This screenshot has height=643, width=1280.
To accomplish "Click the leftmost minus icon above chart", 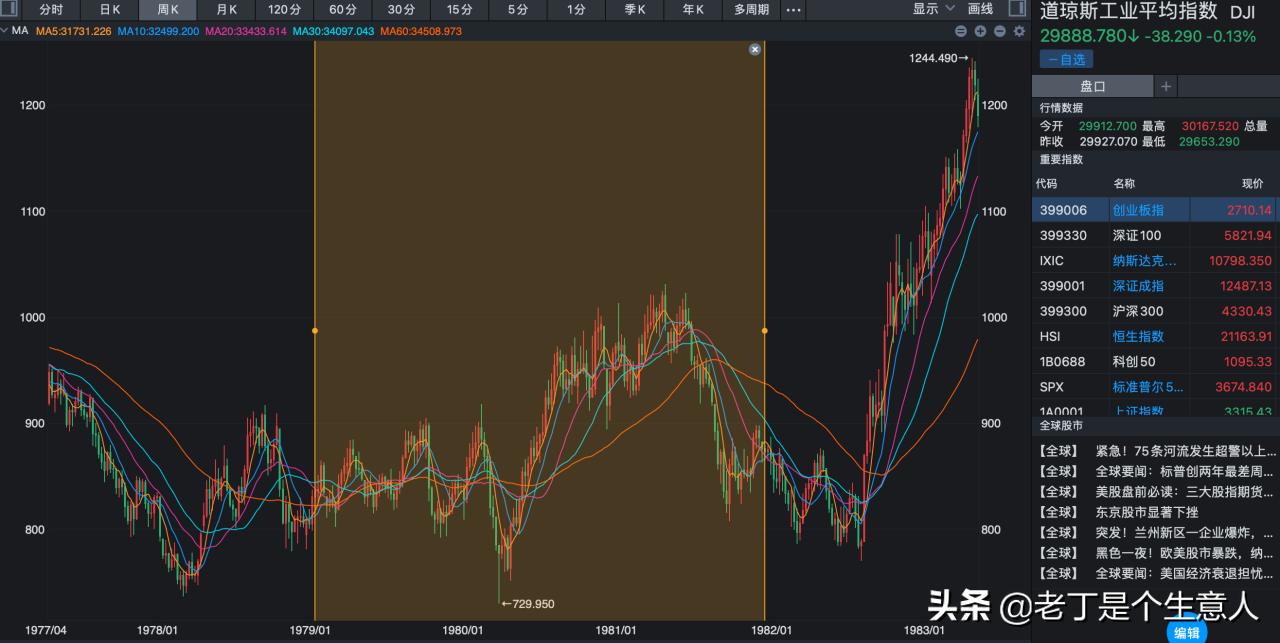I will coord(961,31).
